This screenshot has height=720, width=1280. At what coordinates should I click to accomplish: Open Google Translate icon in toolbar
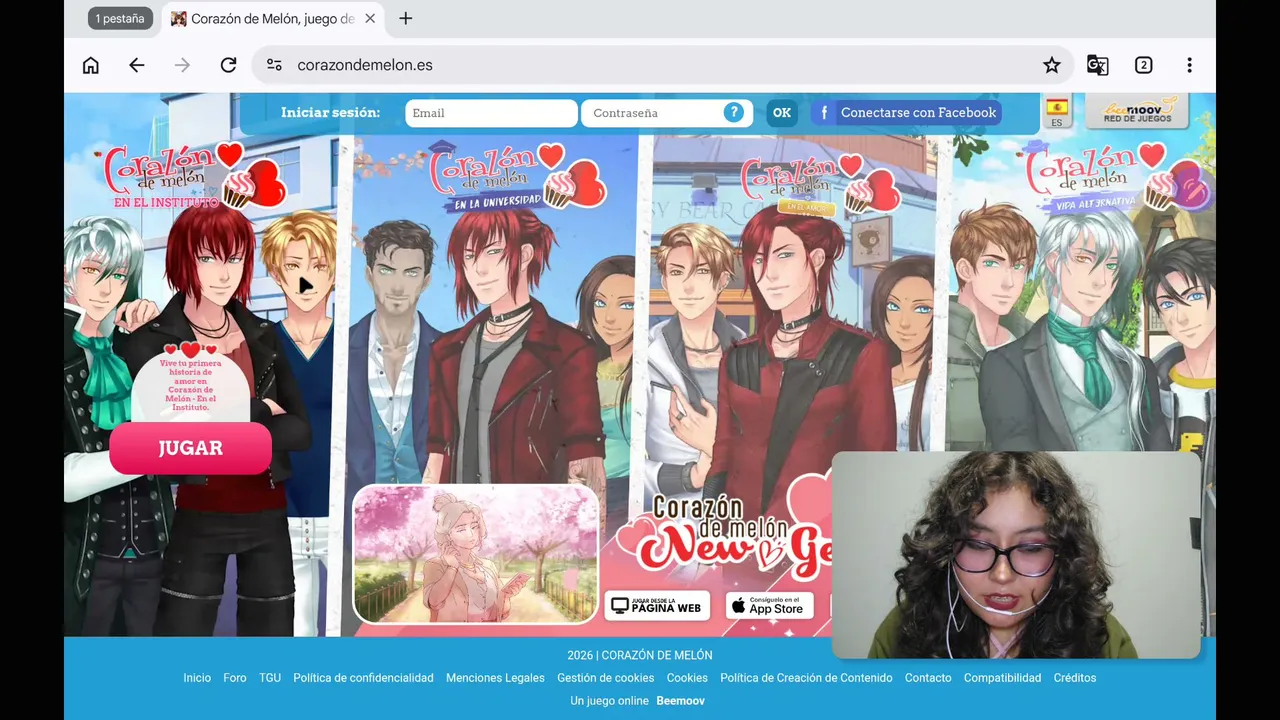coord(1097,65)
